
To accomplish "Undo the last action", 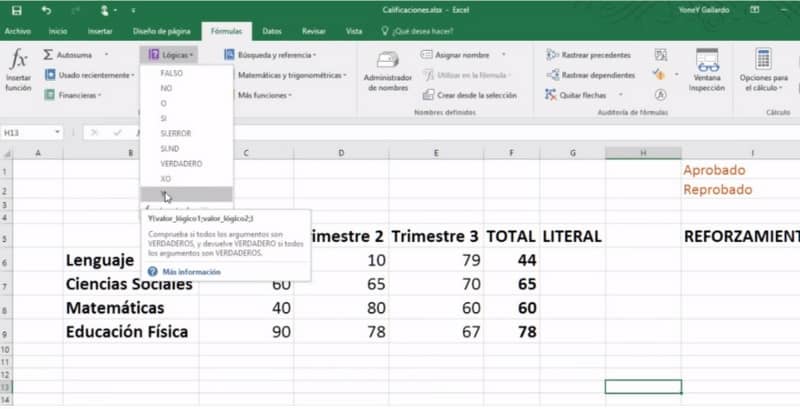I will coord(46,10).
